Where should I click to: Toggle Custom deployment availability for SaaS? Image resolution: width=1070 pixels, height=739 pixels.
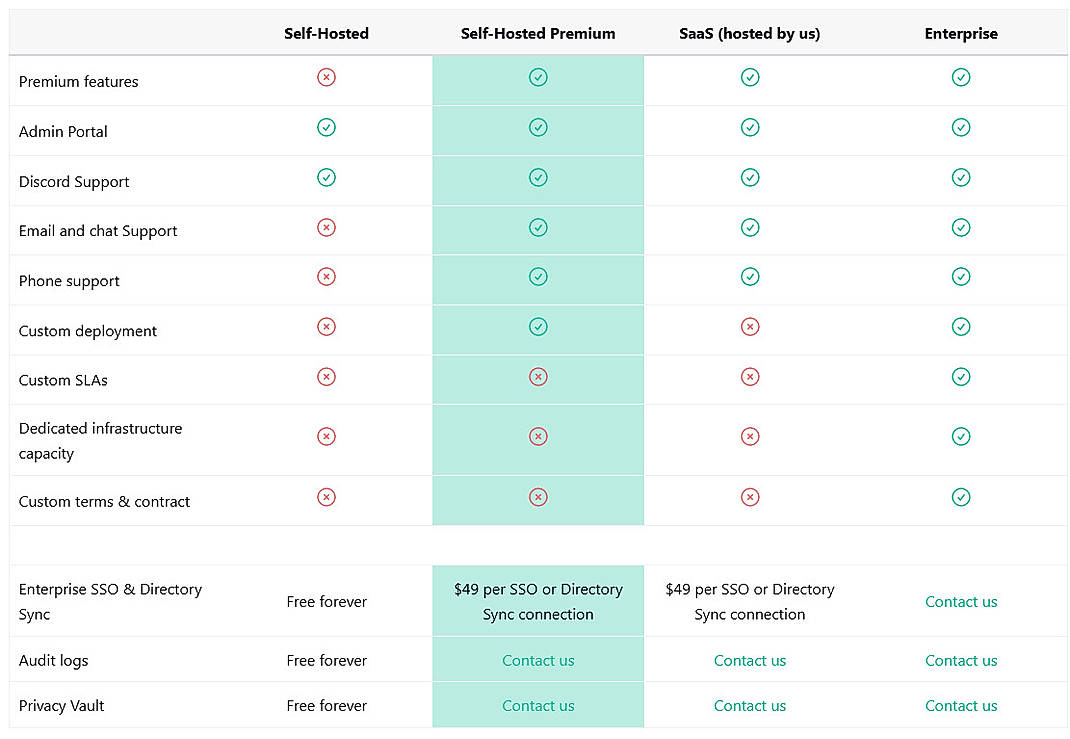[750, 327]
